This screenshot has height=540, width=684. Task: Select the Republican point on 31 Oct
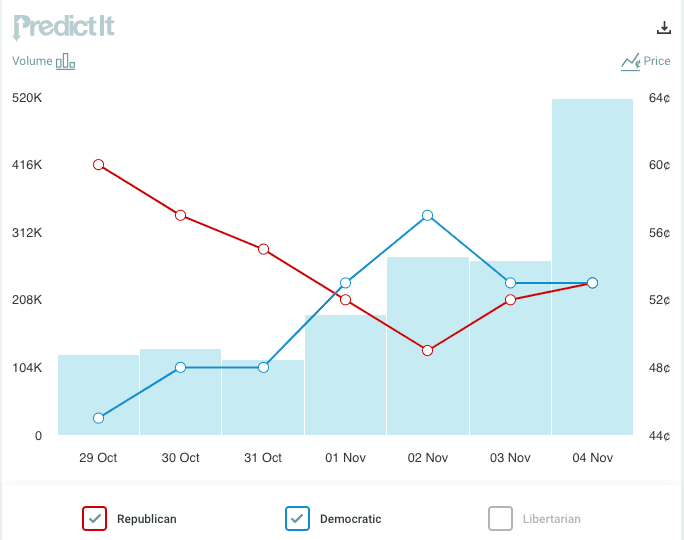click(263, 249)
